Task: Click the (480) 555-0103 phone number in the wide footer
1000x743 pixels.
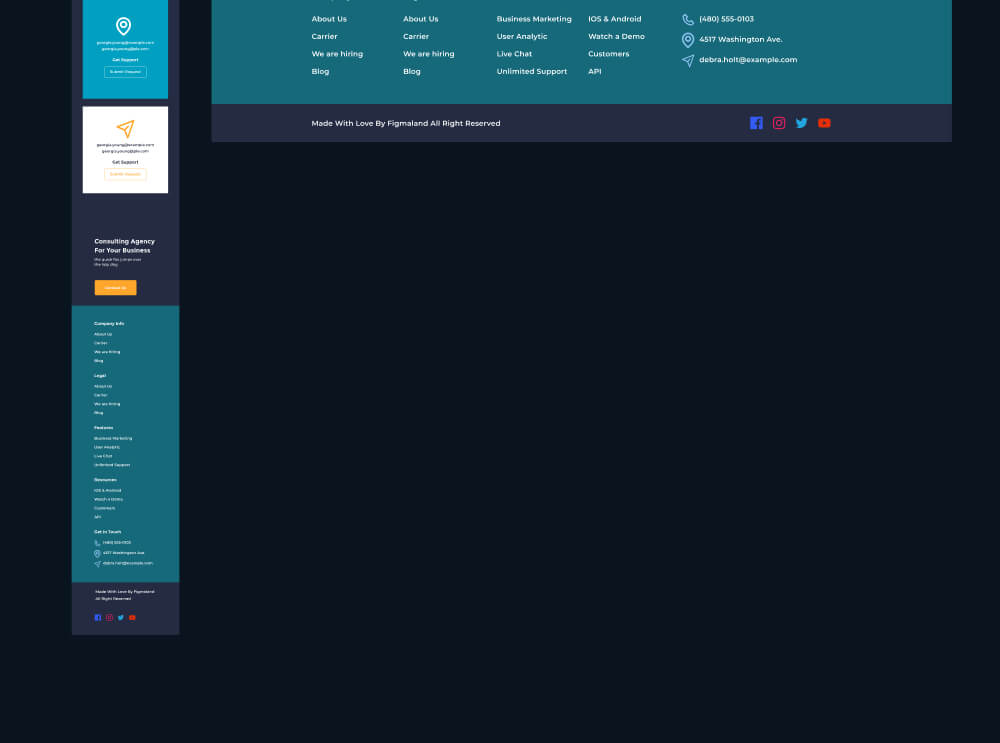Action: pyautogui.click(x=726, y=19)
